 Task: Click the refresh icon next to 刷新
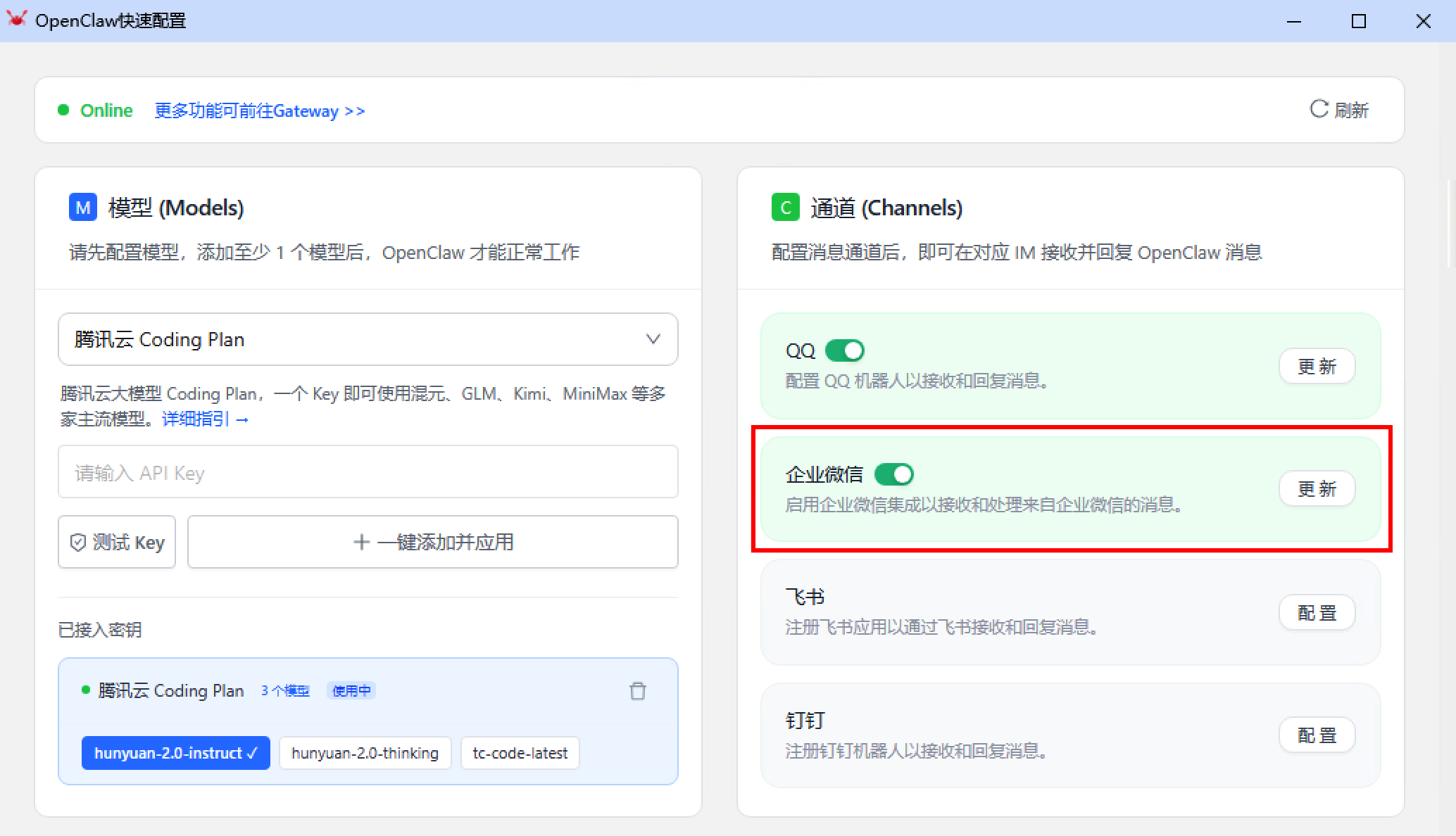click(x=1318, y=109)
